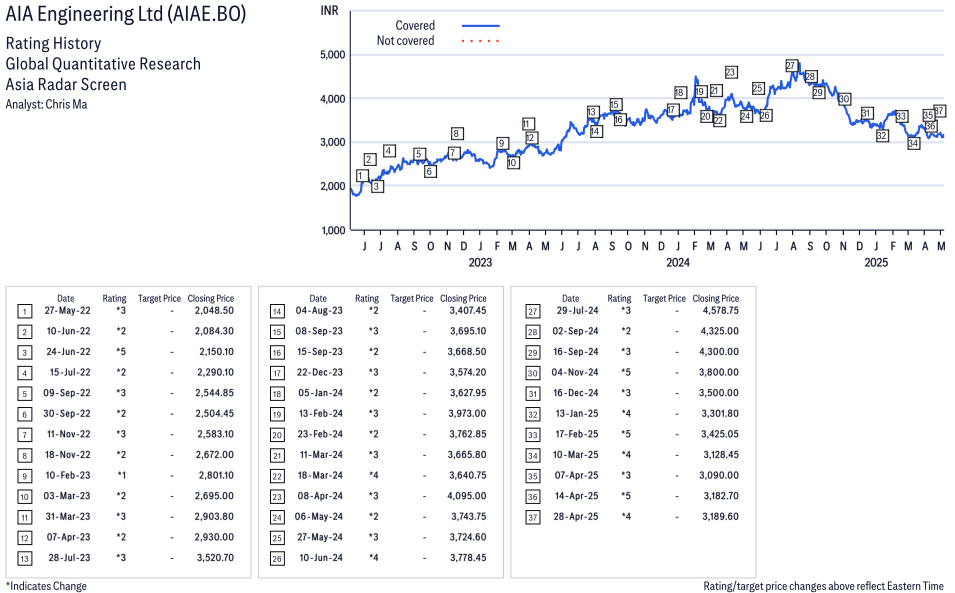Image resolution: width=955 pixels, height=593 pixels.
Task: Click the date 14-Apr-25
Action: pos(576,496)
